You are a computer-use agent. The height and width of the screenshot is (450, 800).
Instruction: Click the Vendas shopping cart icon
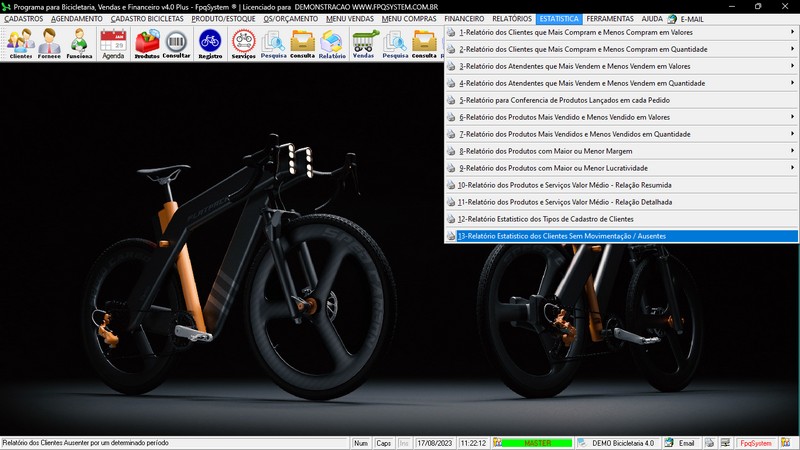pos(364,44)
